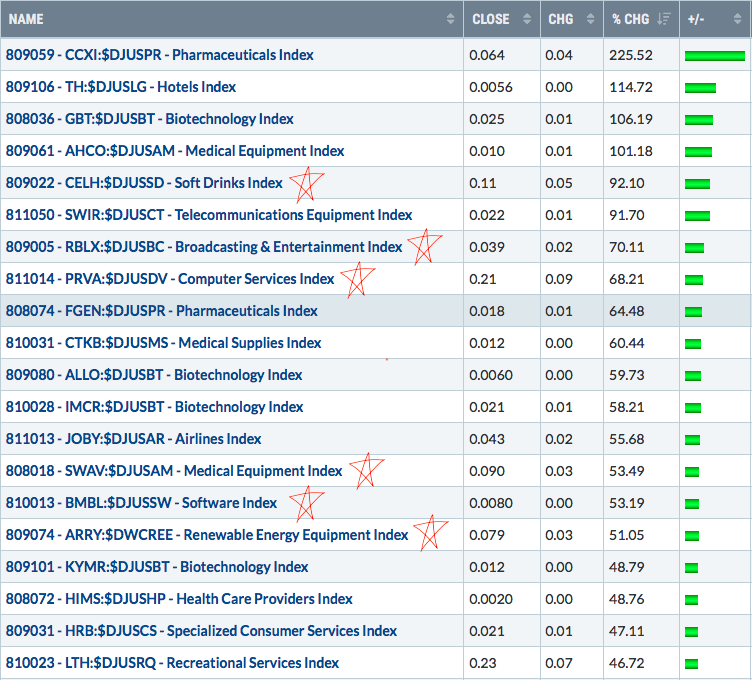Viewport: 752px width, 680px height.
Task: Click the 91.70 percent change value
Action: click(627, 215)
